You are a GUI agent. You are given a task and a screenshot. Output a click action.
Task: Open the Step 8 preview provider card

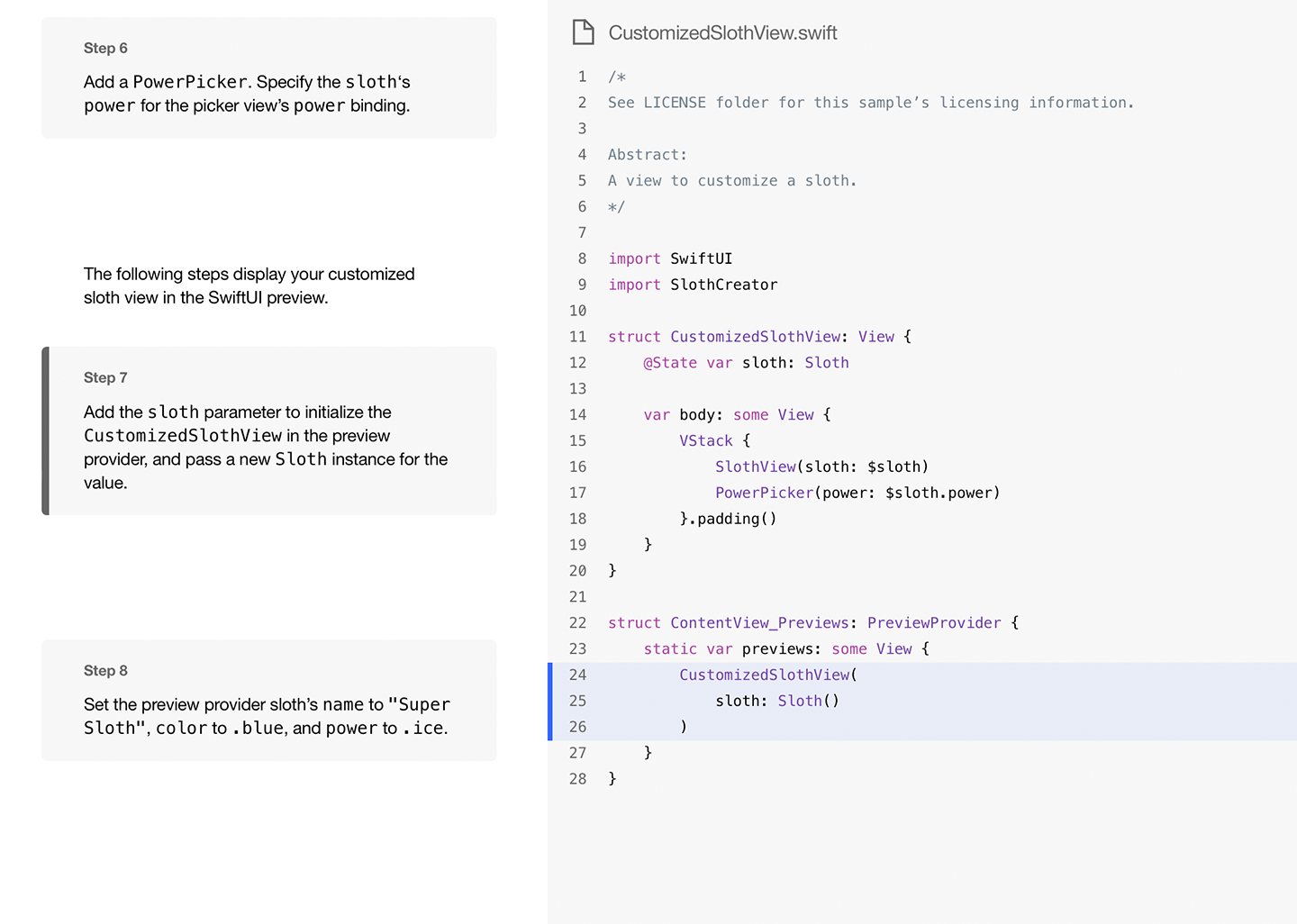coord(269,700)
